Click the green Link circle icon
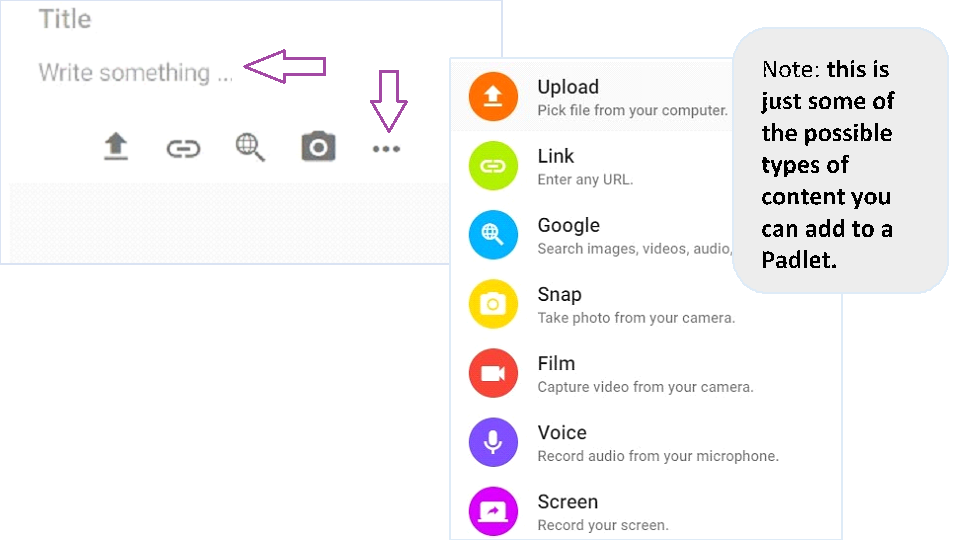Viewport: 954px width, 540px height. point(493,165)
